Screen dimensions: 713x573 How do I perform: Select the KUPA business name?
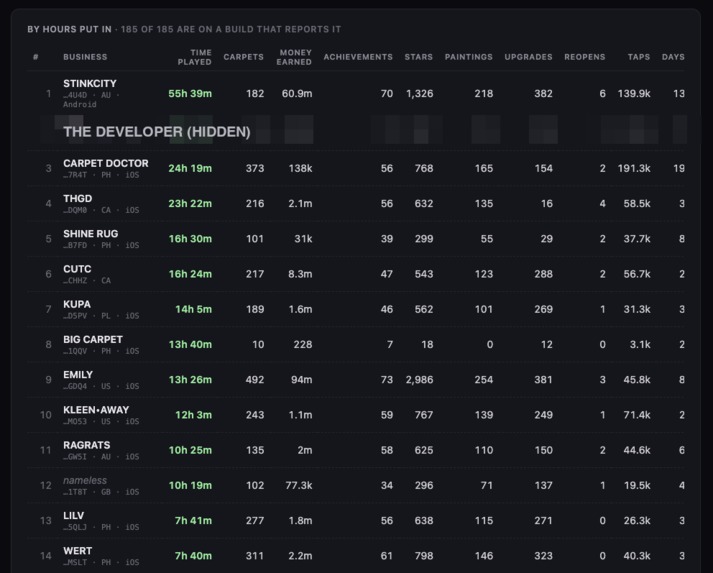77,304
